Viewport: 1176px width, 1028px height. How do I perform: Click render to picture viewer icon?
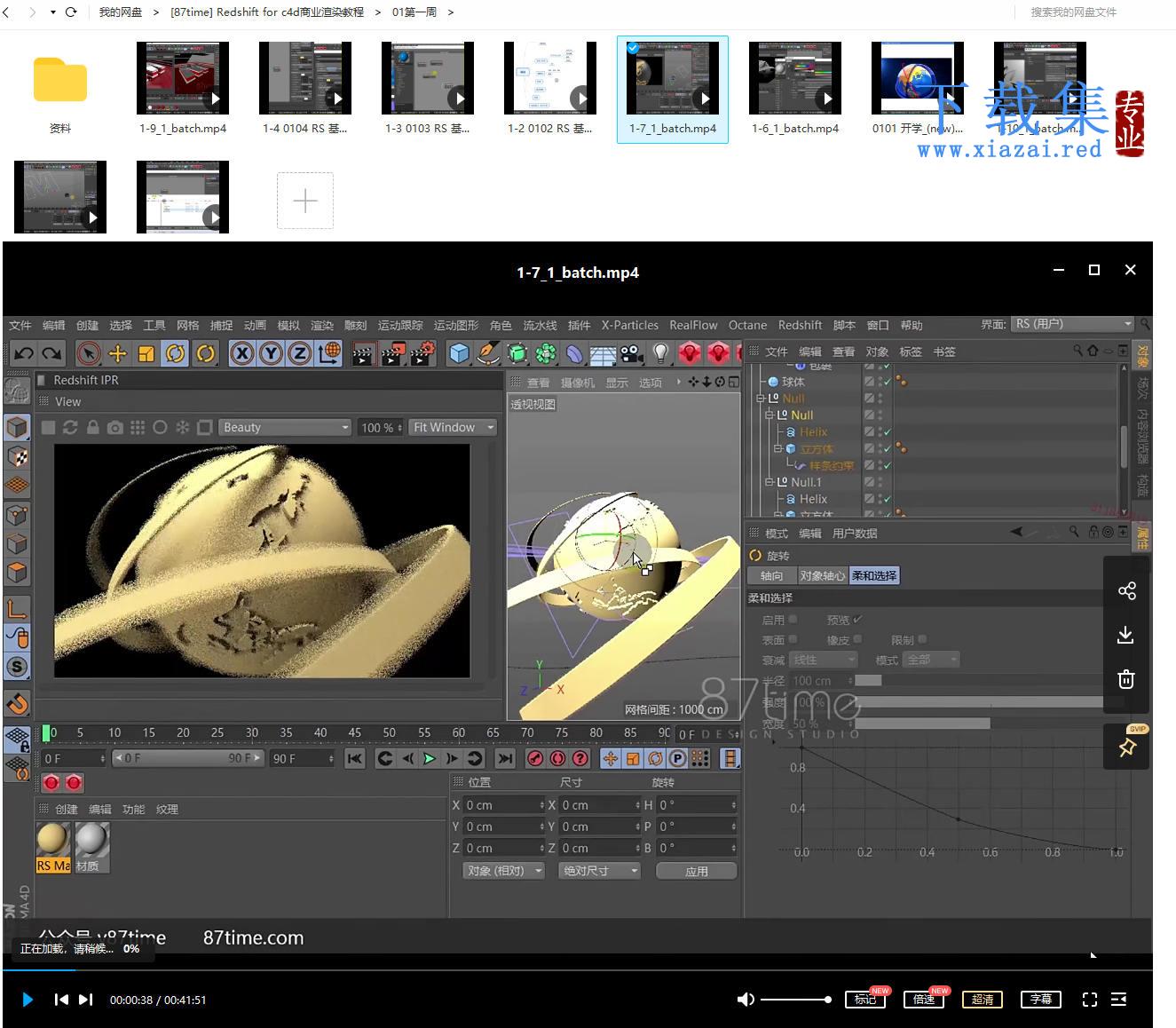tap(392, 353)
